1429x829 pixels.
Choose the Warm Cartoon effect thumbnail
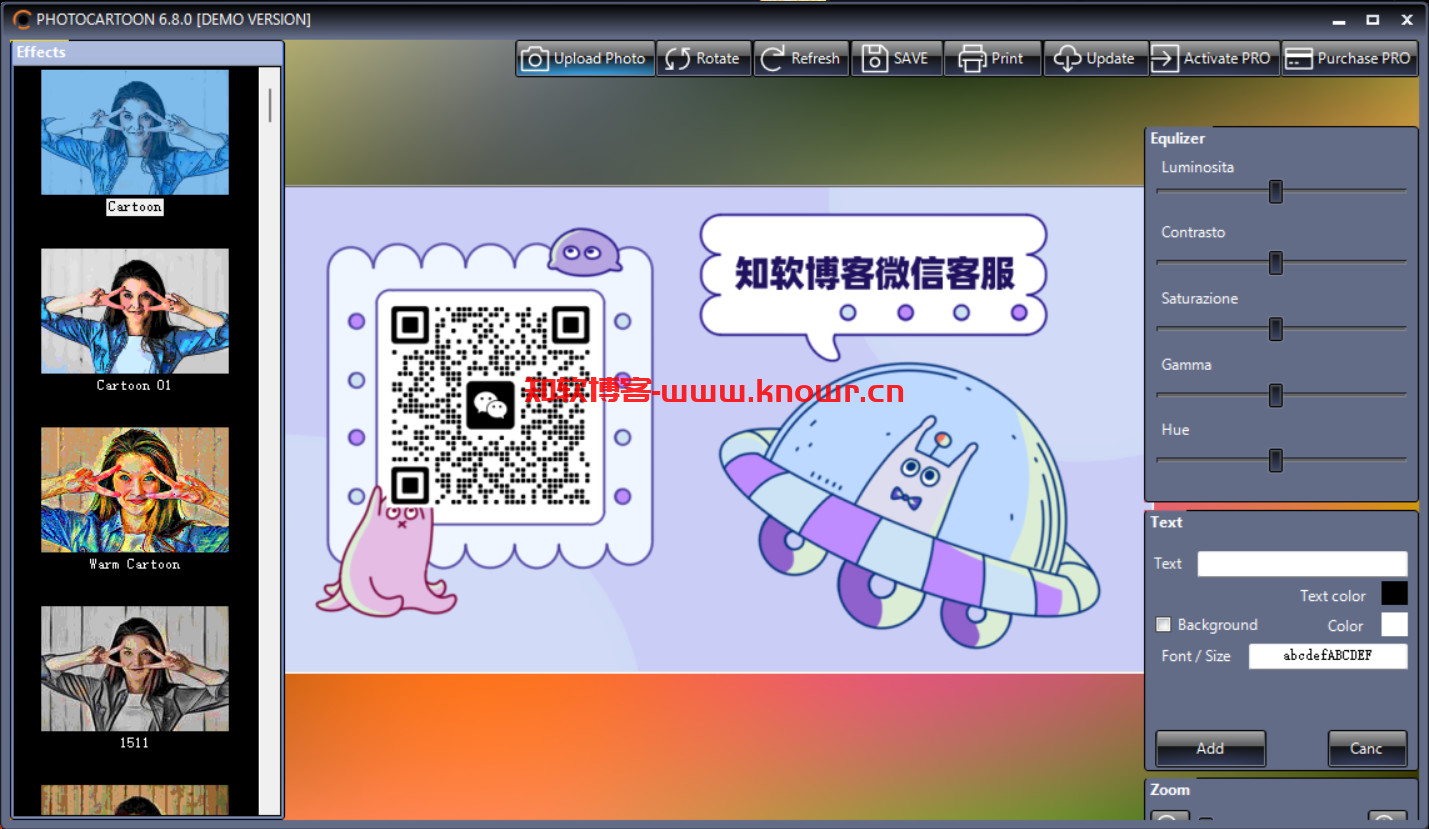click(x=135, y=490)
